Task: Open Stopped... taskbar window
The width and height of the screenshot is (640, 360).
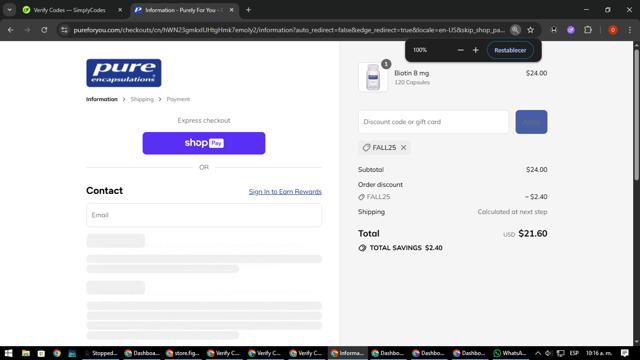Action: (x=101, y=353)
